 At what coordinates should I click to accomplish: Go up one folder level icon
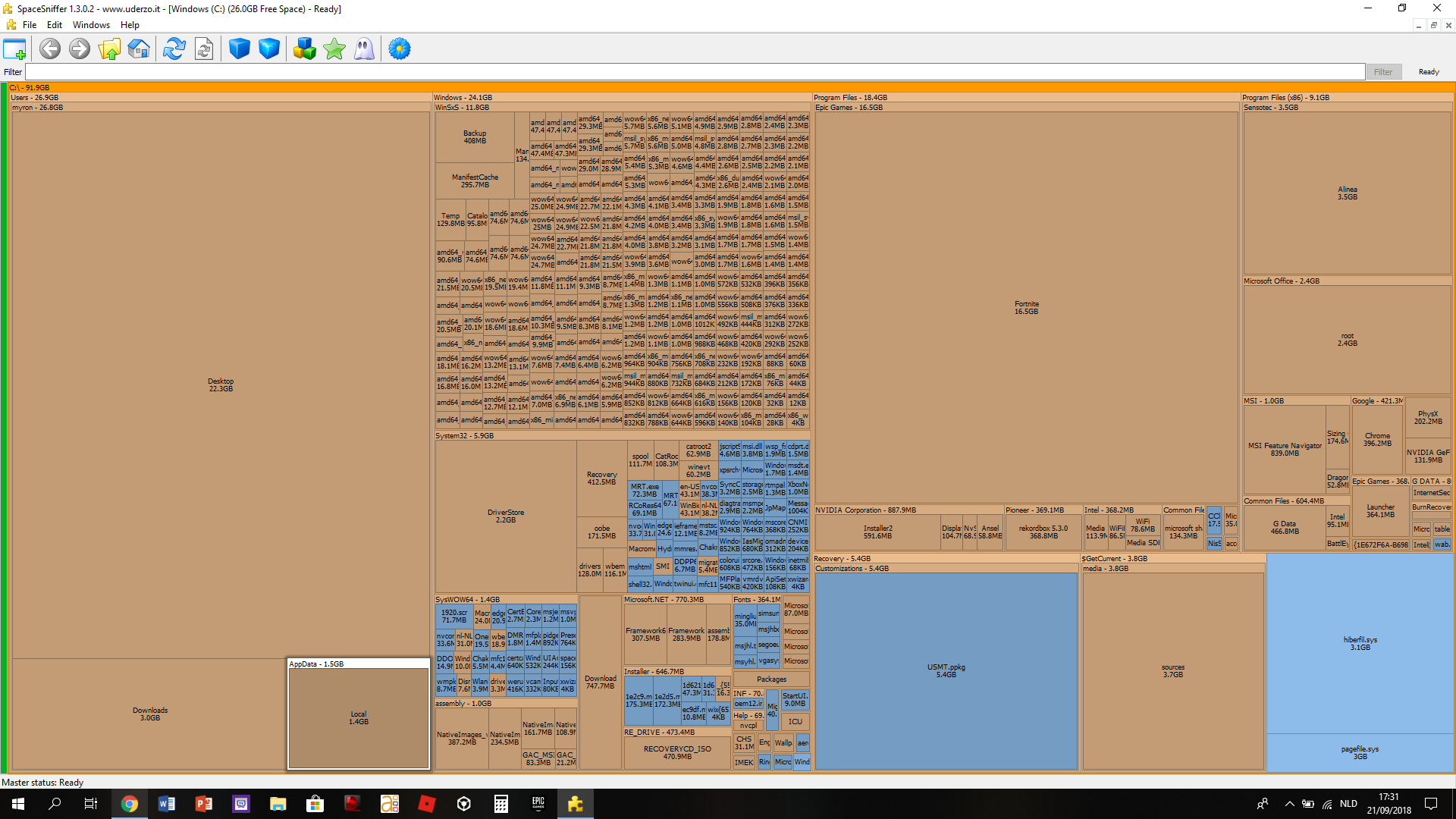pyautogui.click(x=109, y=49)
